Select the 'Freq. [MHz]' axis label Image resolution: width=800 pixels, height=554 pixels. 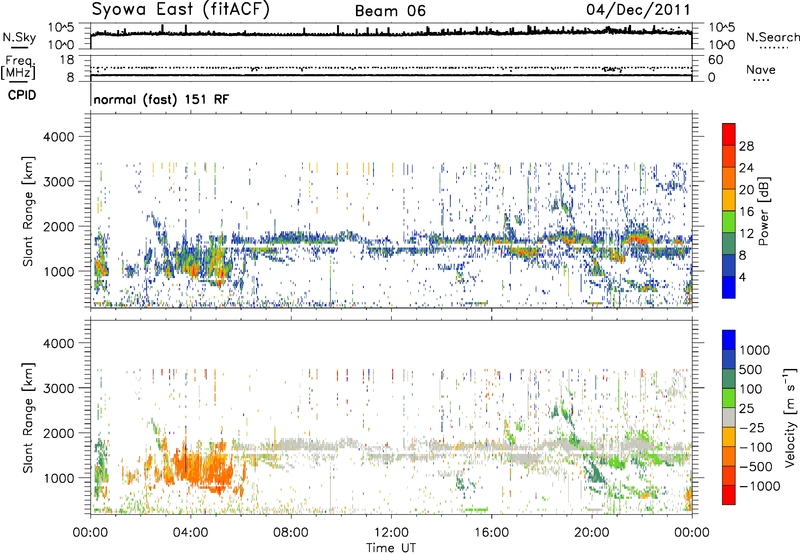click(x=18, y=67)
